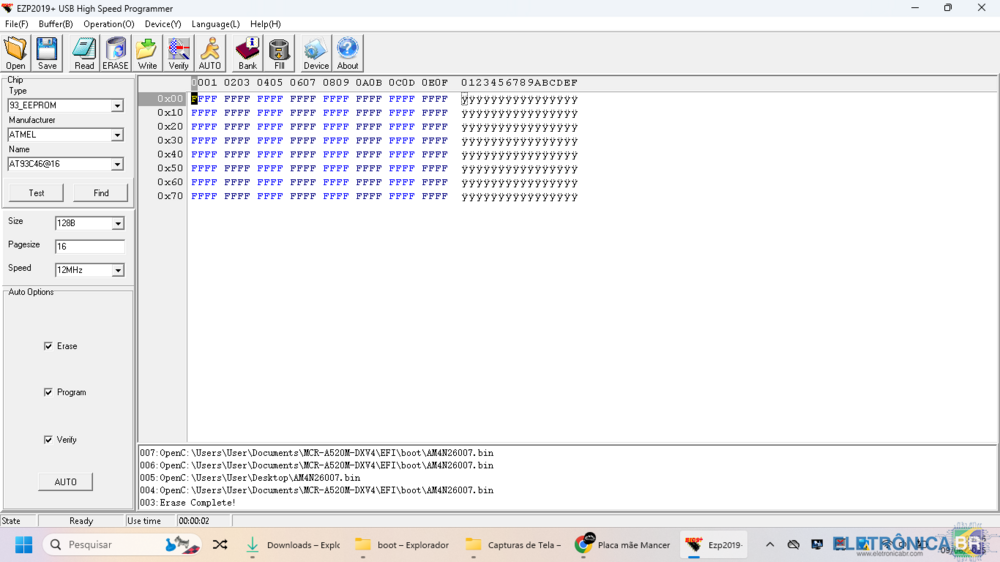This screenshot has height=562, width=1000.
Task: Expand the Speed 12MHz dropdown
Action: coord(117,270)
